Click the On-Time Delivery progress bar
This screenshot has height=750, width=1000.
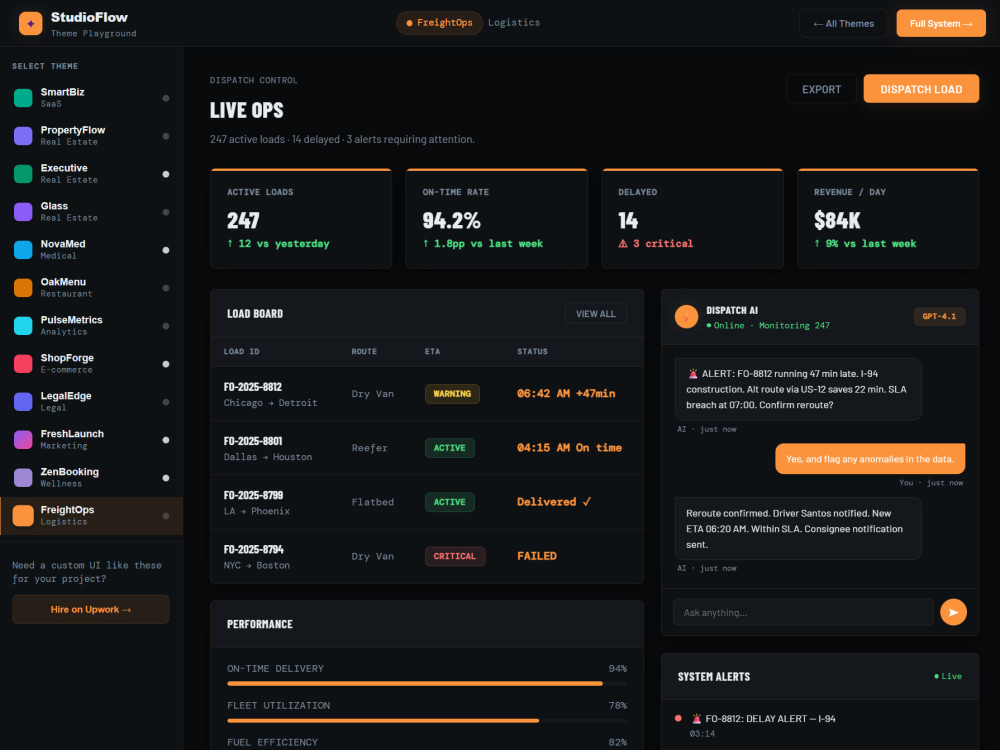point(427,684)
